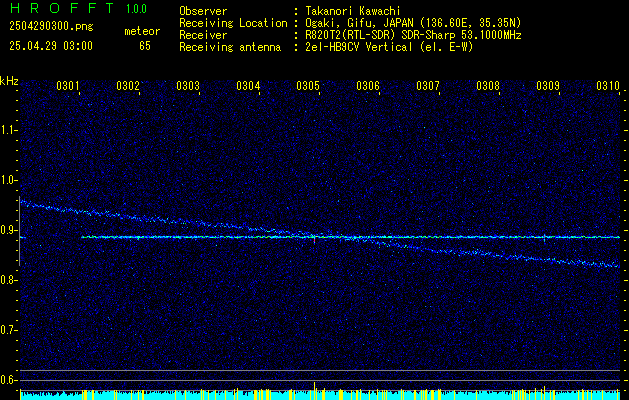Click time marker 0308
Viewport: 629px width, 400px height.
click(x=488, y=85)
